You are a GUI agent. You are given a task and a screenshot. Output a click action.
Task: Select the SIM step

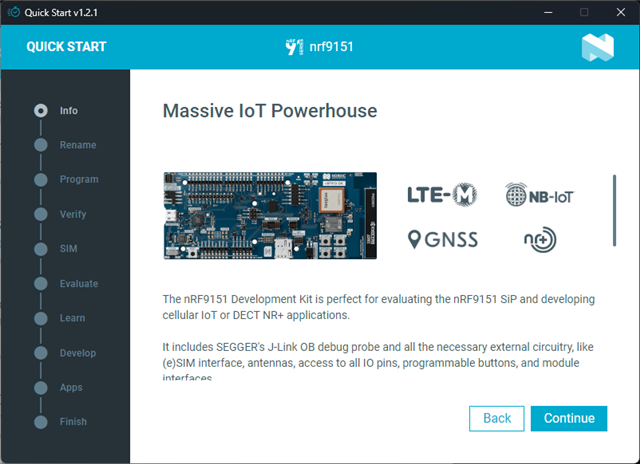[x=69, y=249]
